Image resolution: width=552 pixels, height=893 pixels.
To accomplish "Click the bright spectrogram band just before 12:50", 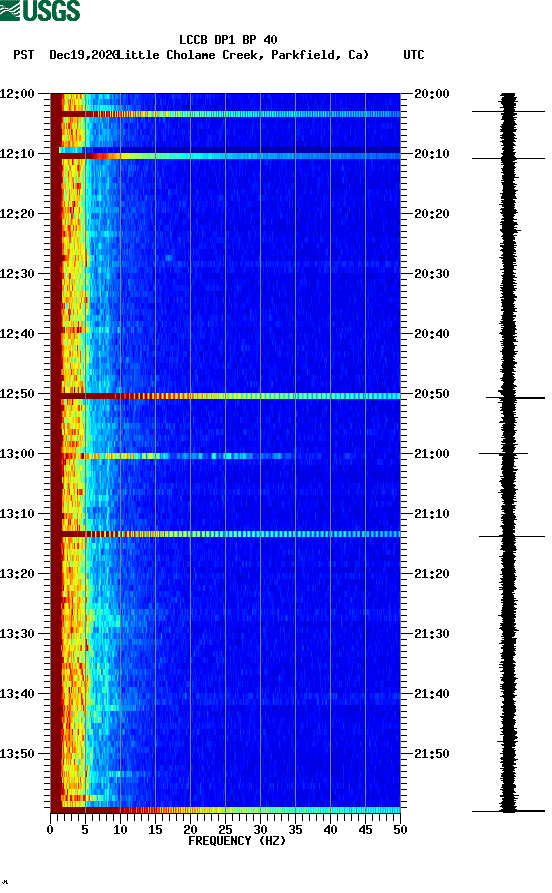I will coord(226,396).
